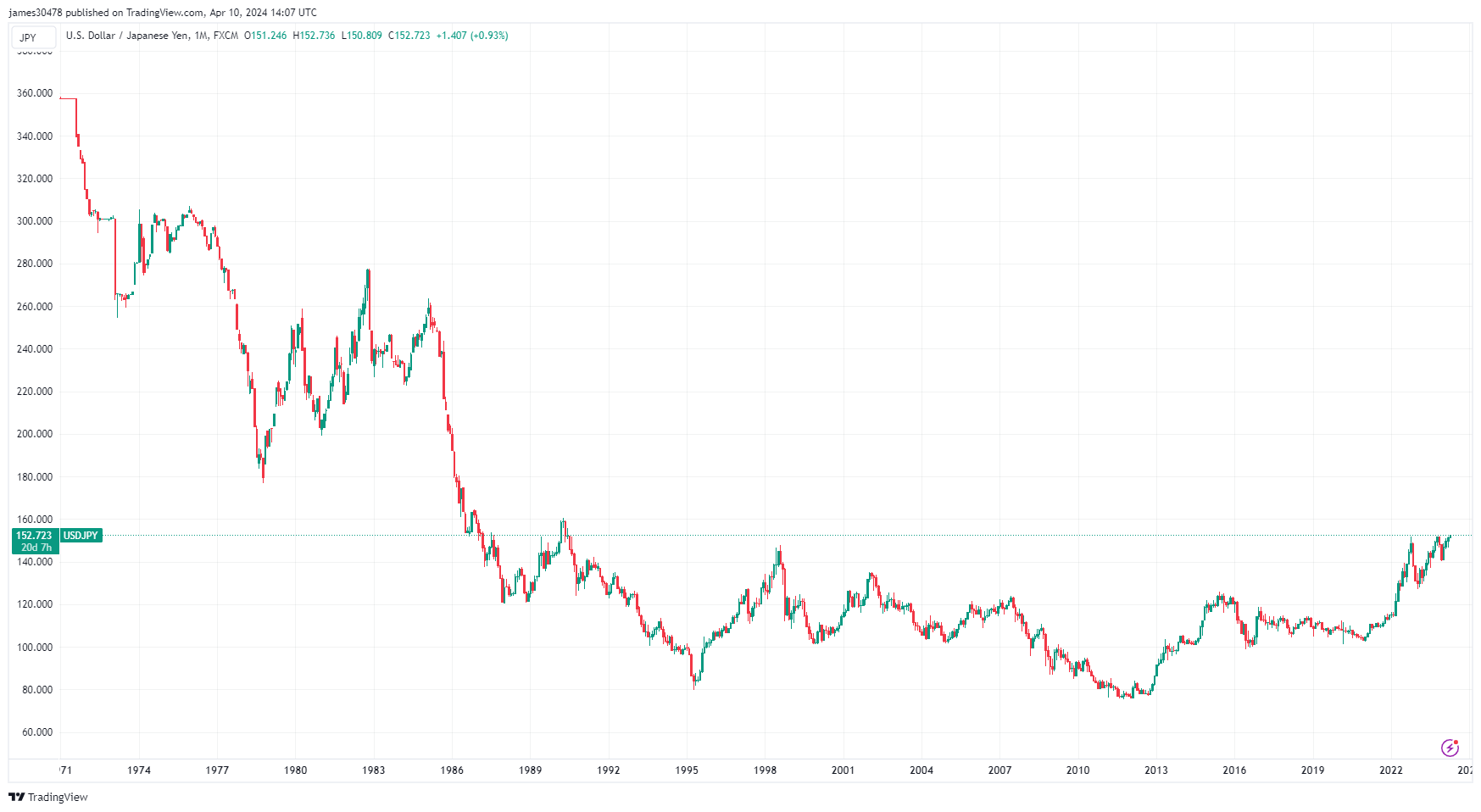Click the 1995 label on time axis
Screen dimensions: 1481x812
pos(687,770)
